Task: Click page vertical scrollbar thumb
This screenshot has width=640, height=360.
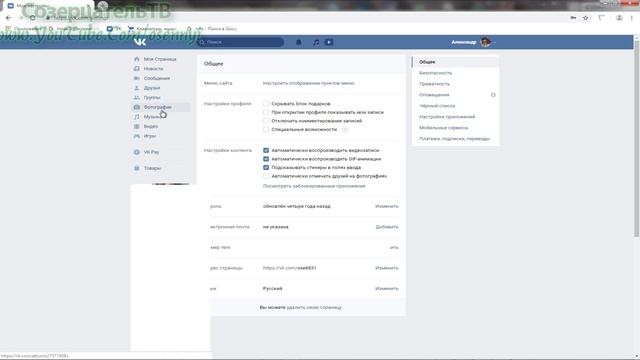Action: point(636,138)
